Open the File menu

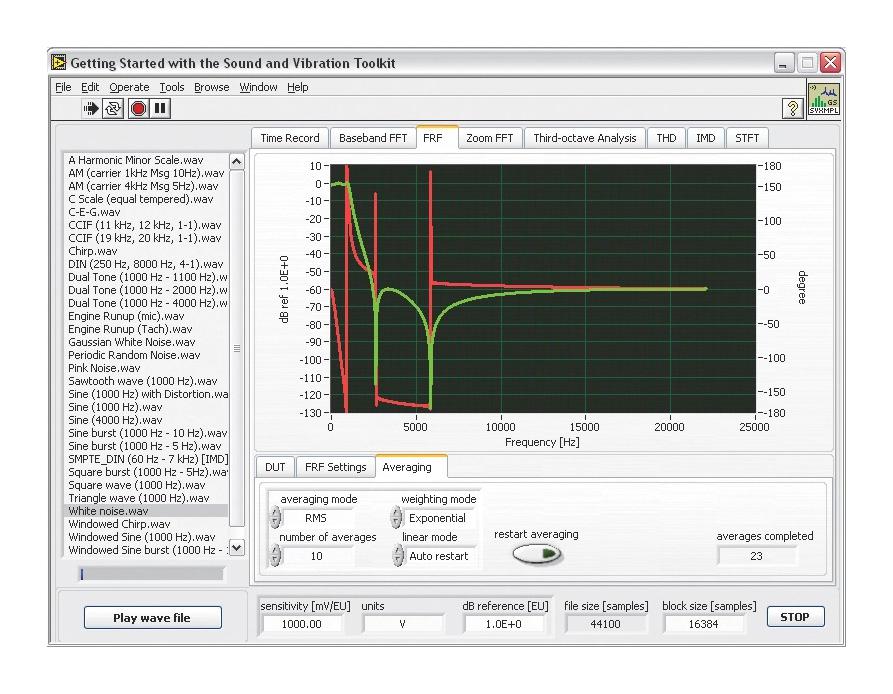[x=63, y=87]
